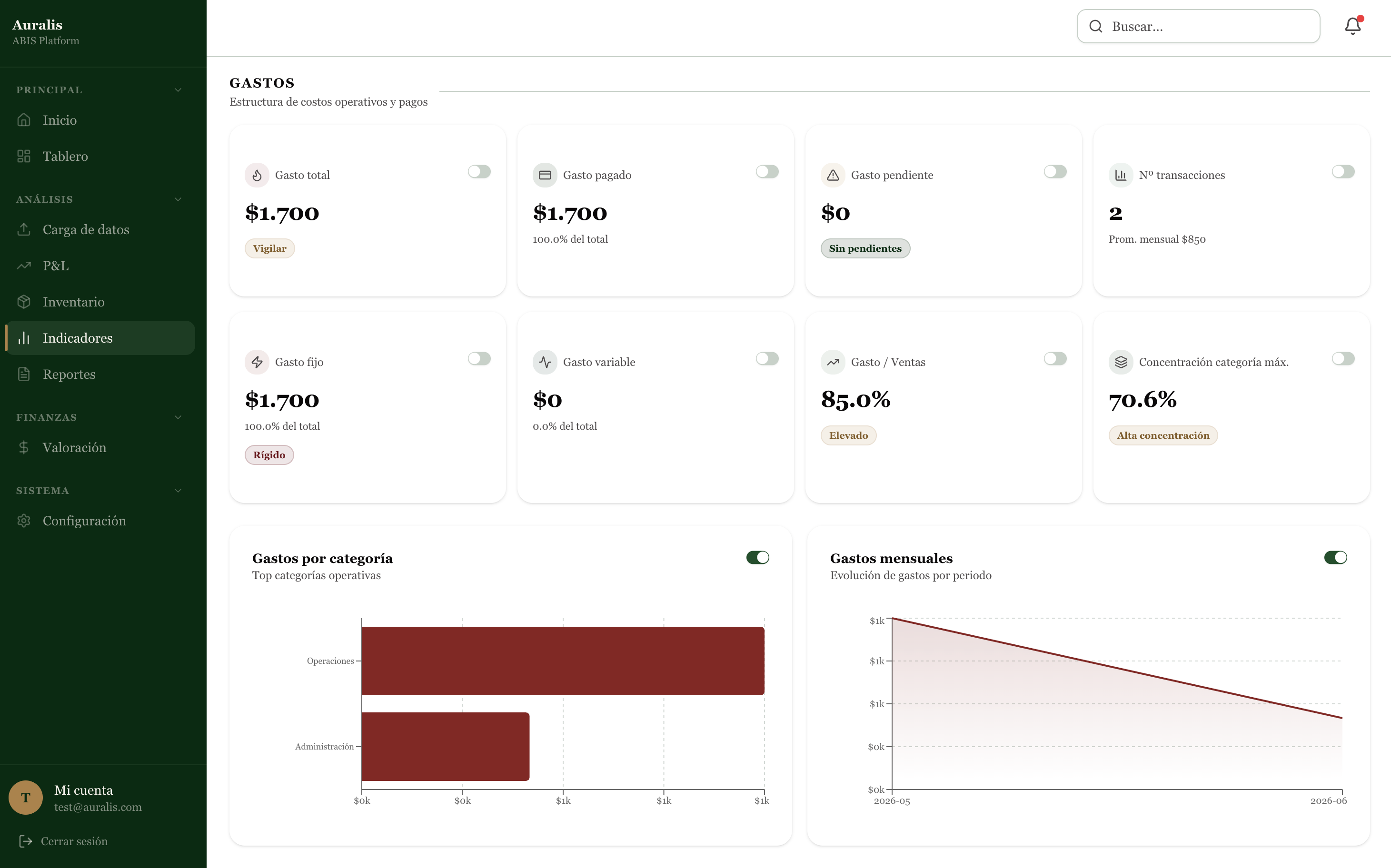Open the Configuración page
This screenshot has width=1391, height=868.
[x=100, y=521]
